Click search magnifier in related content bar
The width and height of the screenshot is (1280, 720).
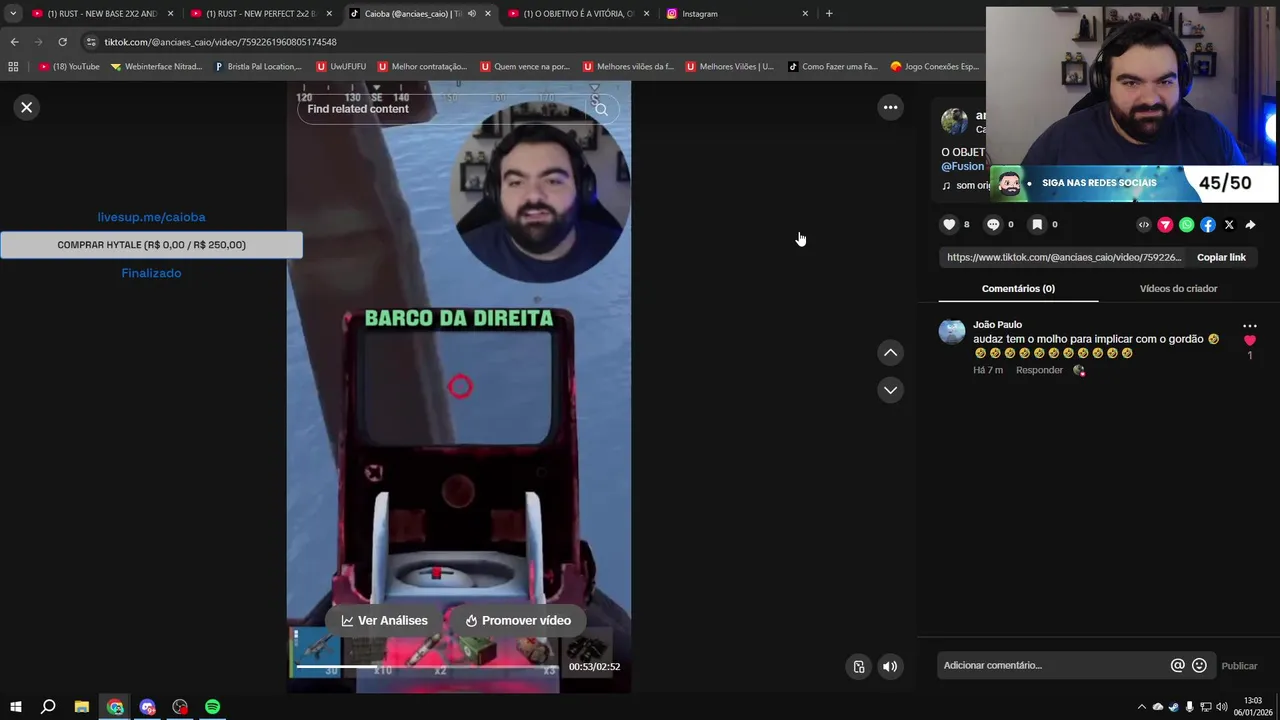coord(601,109)
